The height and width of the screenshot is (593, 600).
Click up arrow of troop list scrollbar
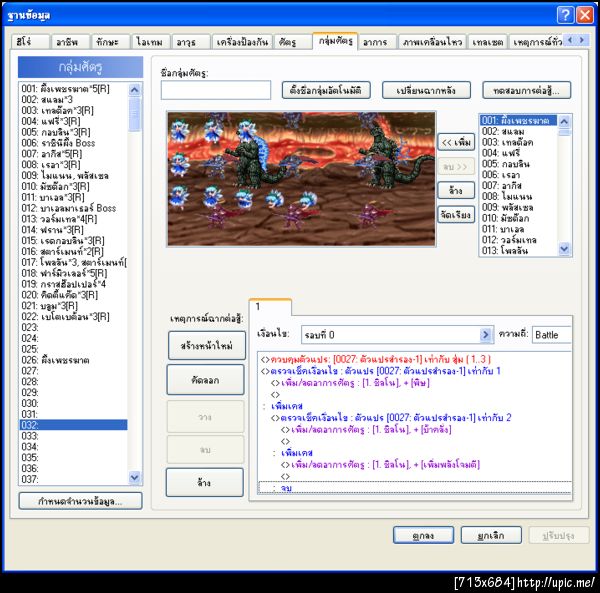(x=134, y=90)
